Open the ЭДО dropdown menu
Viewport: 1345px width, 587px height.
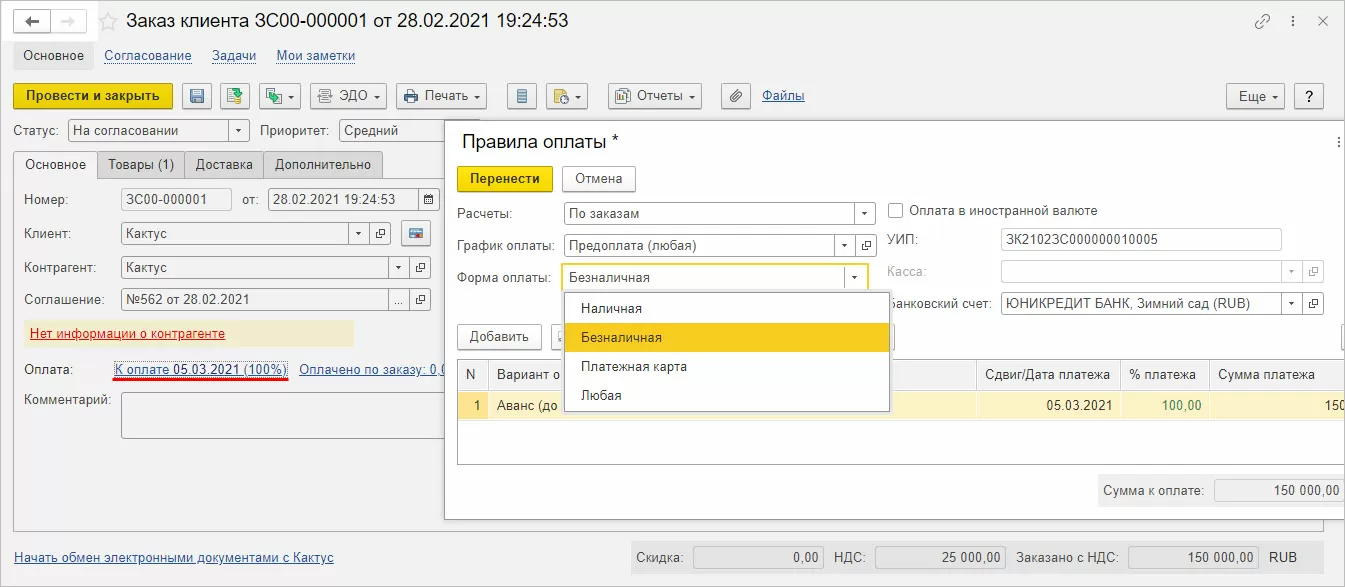click(348, 96)
